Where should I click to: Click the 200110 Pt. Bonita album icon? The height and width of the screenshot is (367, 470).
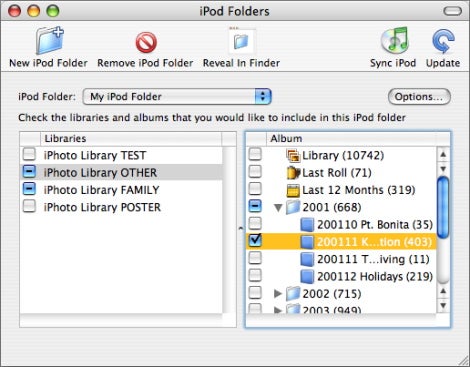[x=307, y=225]
